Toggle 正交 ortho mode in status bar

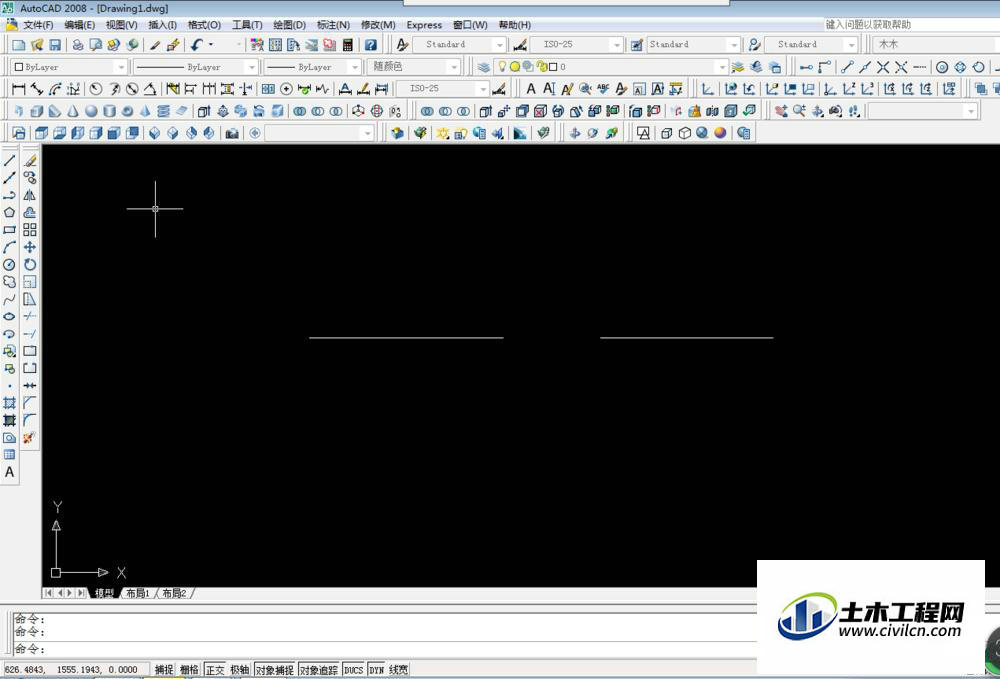pyautogui.click(x=215, y=669)
